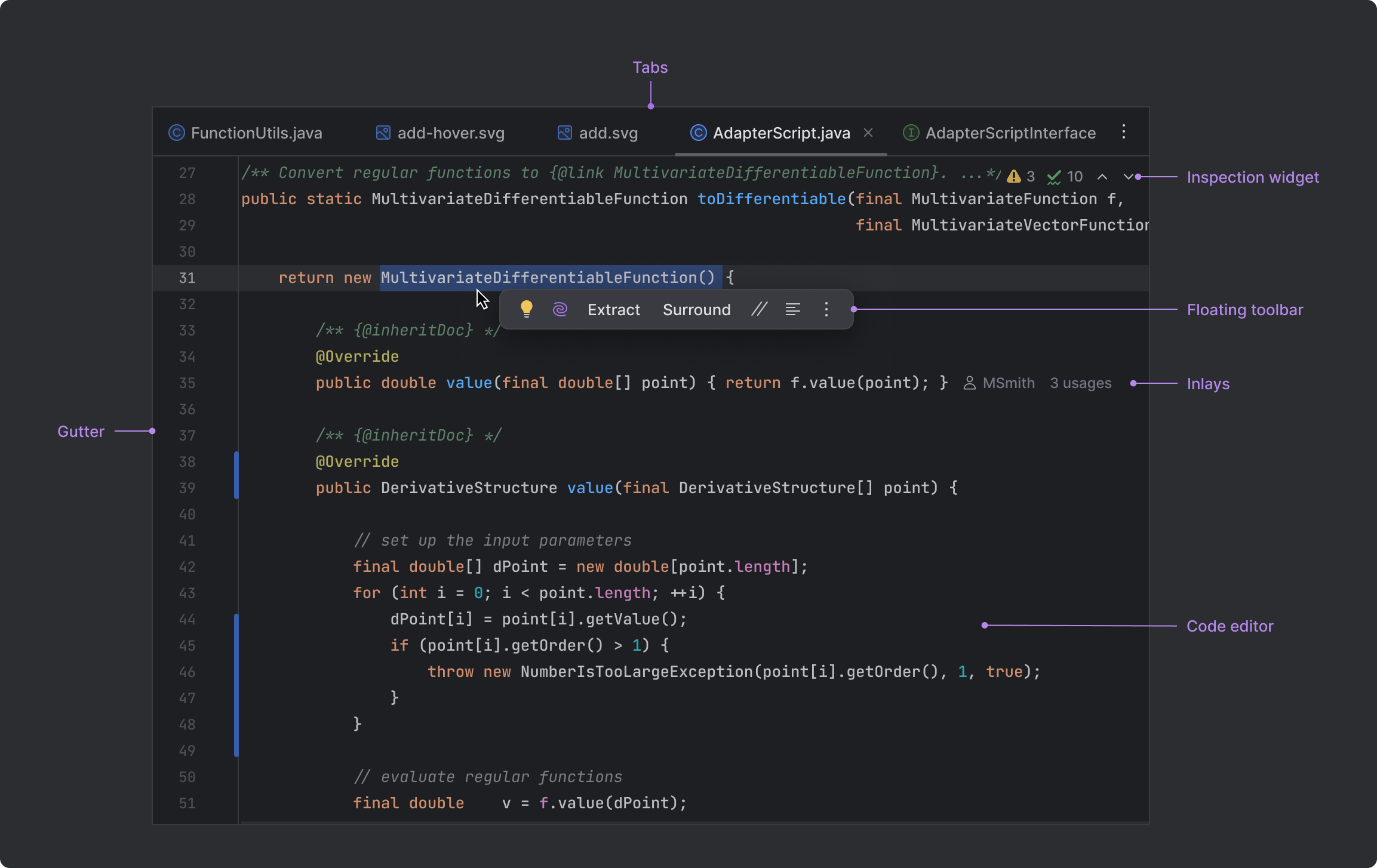Click the image icon on add-hover.svg tab
The image size is (1377, 868).
pos(383,133)
